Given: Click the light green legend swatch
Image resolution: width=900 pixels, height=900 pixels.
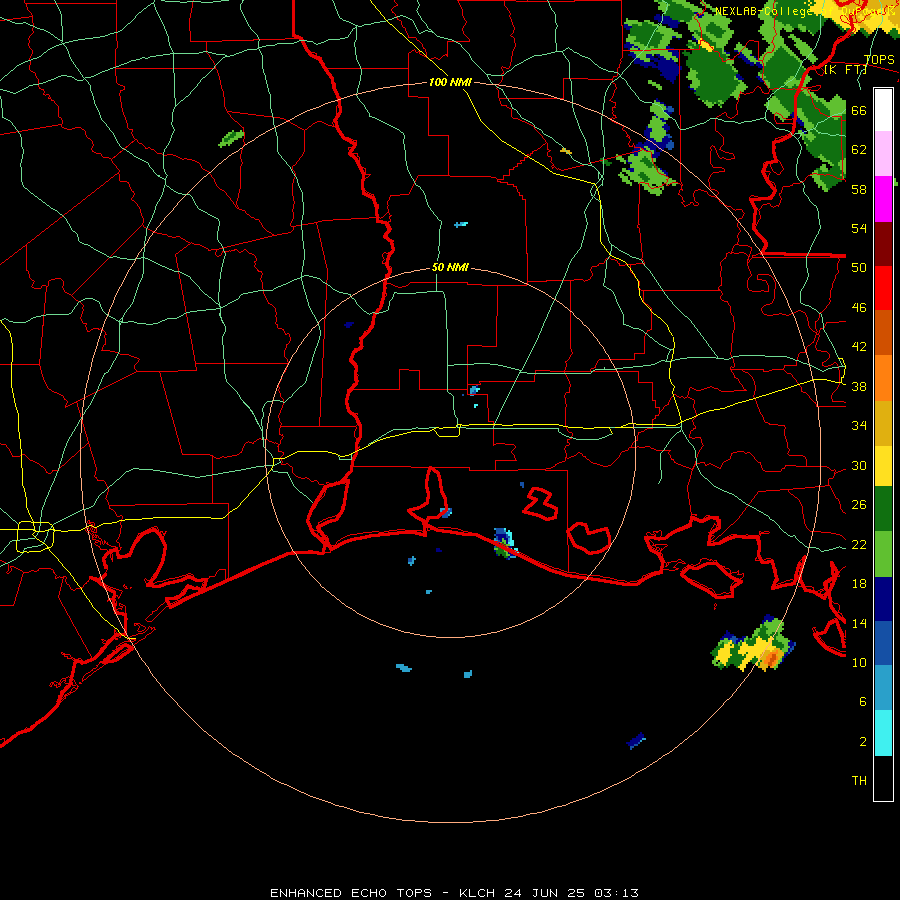Looking at the screenshot, I should 883,553.
